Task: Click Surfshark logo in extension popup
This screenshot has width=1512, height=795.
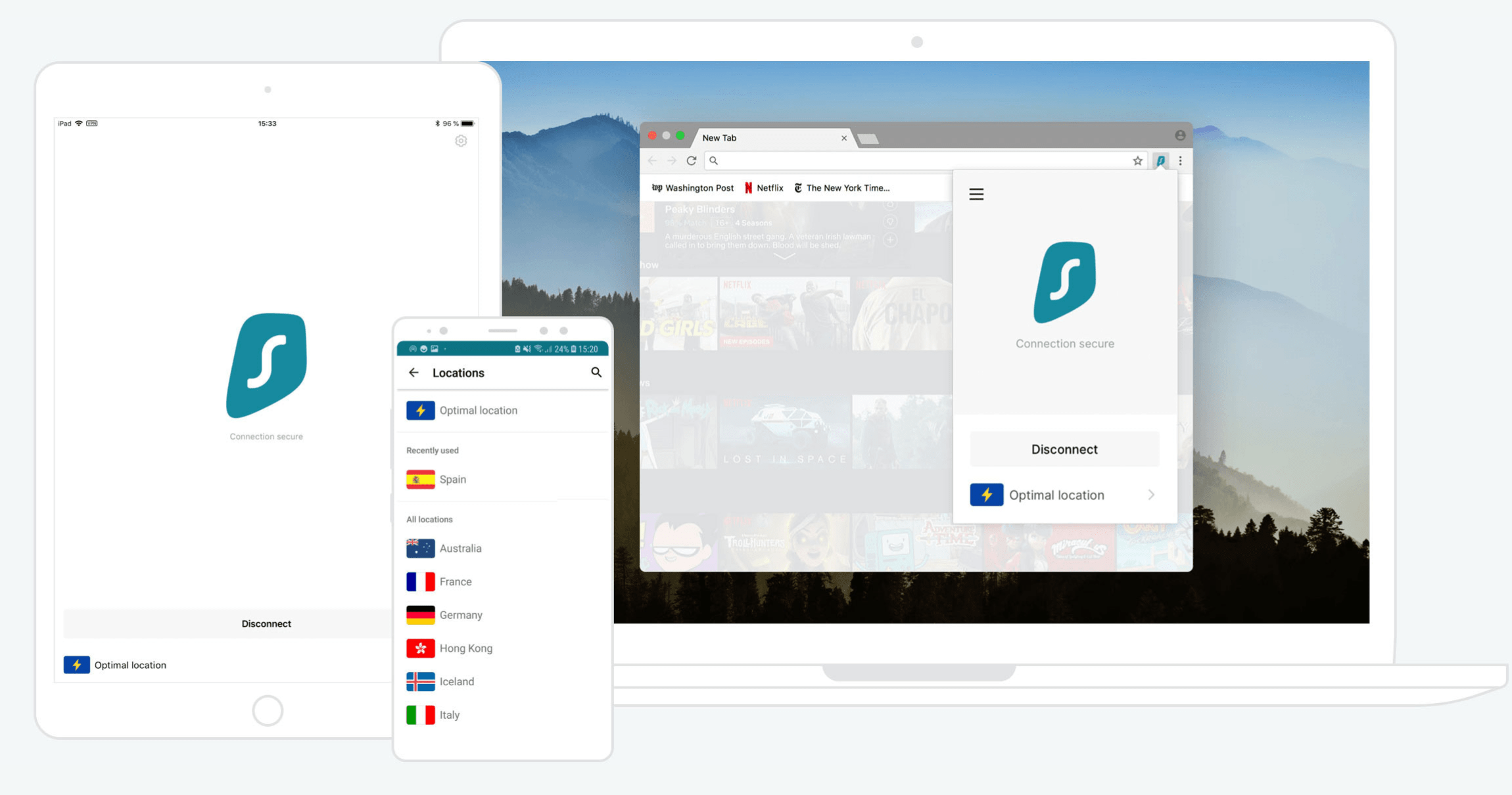Action: tap(1064, 282)
